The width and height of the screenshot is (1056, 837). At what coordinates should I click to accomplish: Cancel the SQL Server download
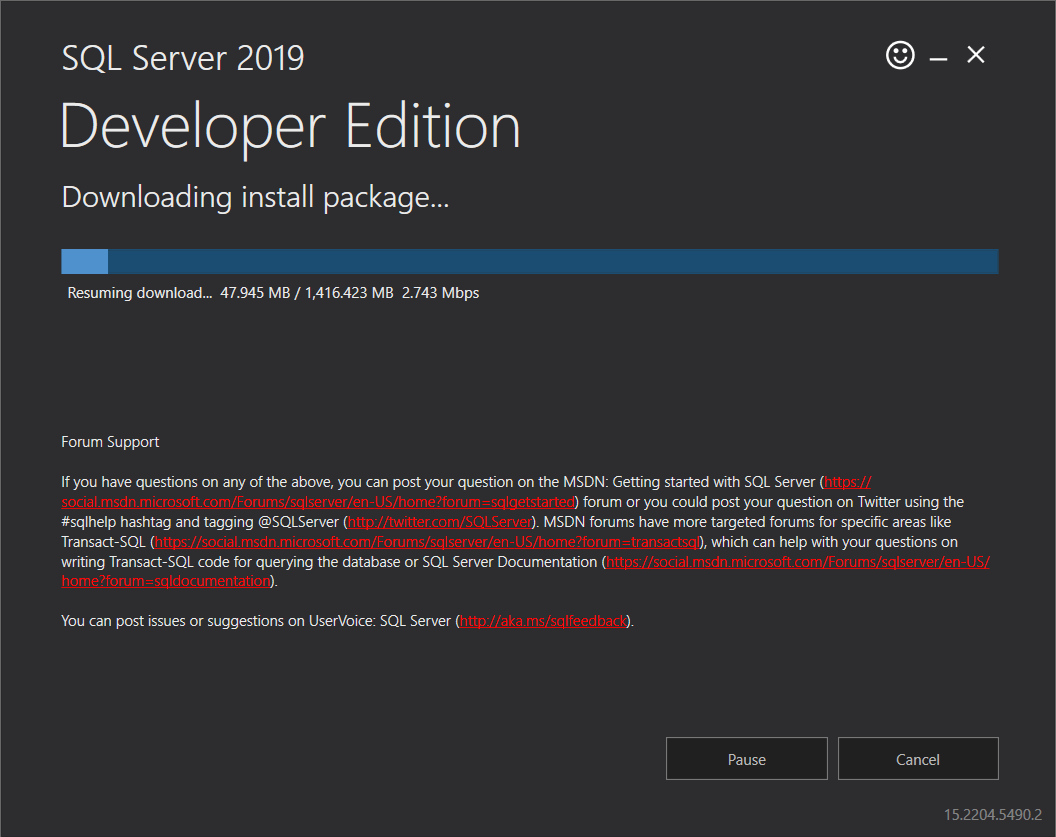click(x=918, y=759)
